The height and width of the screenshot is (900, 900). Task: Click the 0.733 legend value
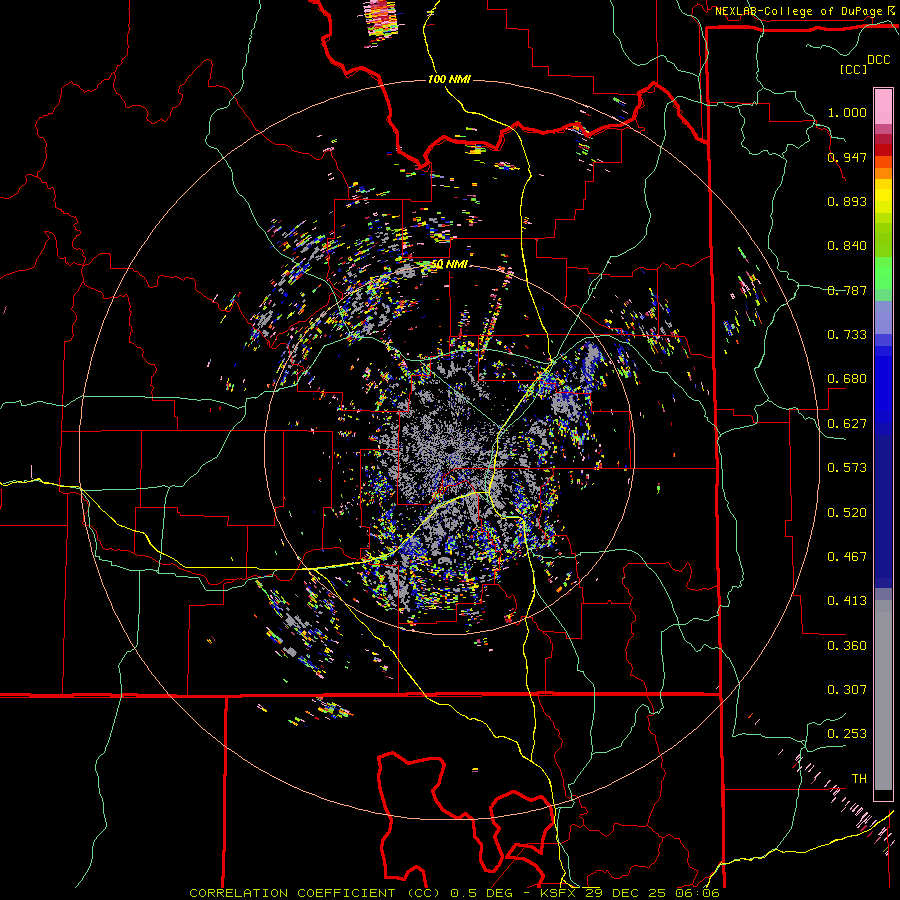pos(847,335)
